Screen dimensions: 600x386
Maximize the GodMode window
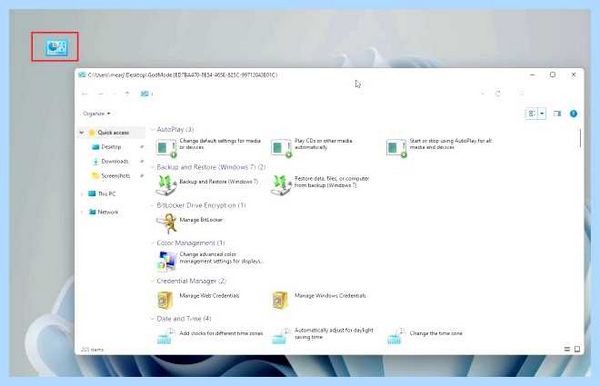pyautogui.click(x=553, y=75)
